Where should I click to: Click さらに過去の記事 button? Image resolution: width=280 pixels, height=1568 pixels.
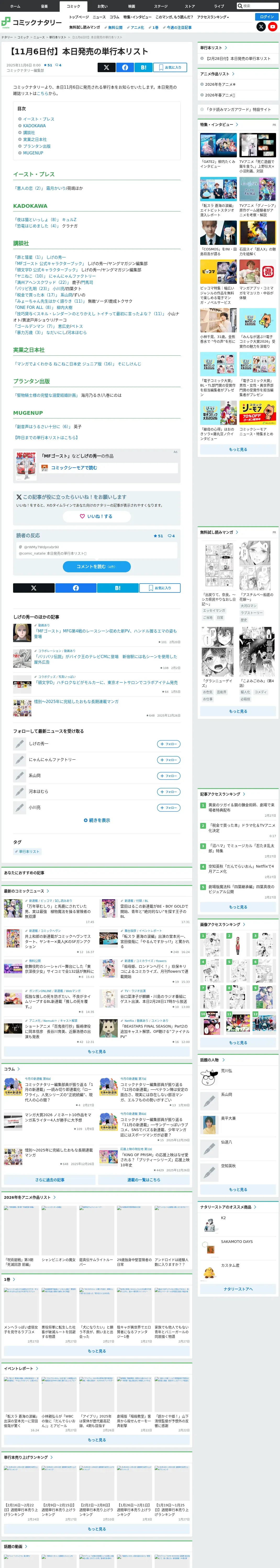pos(49,1180)
